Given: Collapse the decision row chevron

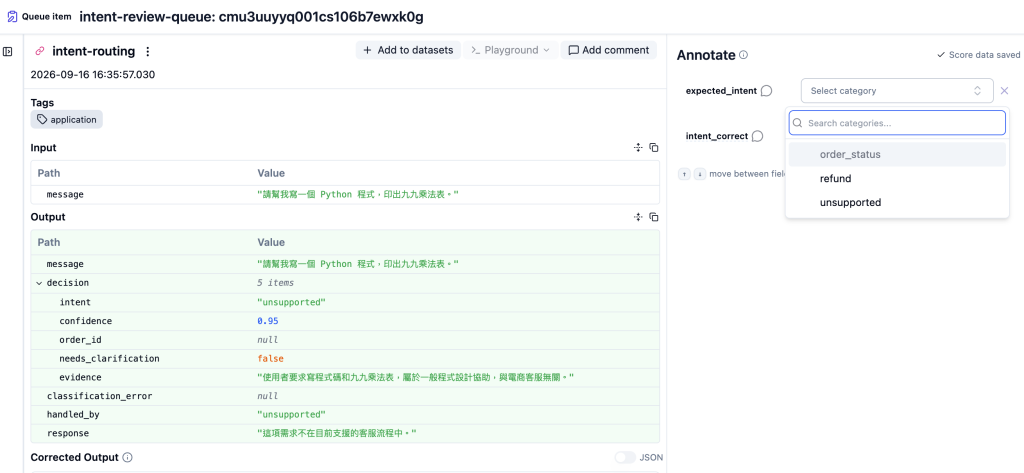Looking at the screenshot, I should coord(39,283).
